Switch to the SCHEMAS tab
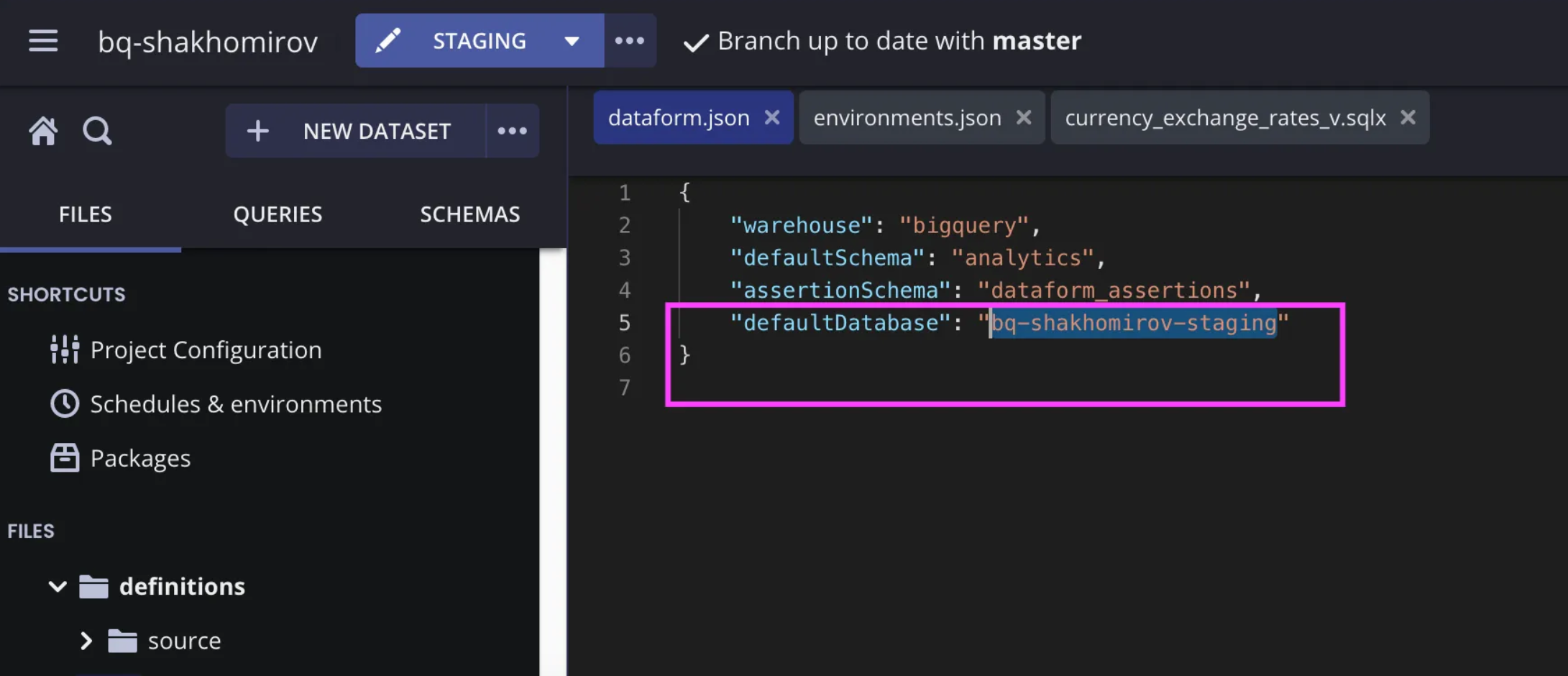 click(469, 214)
